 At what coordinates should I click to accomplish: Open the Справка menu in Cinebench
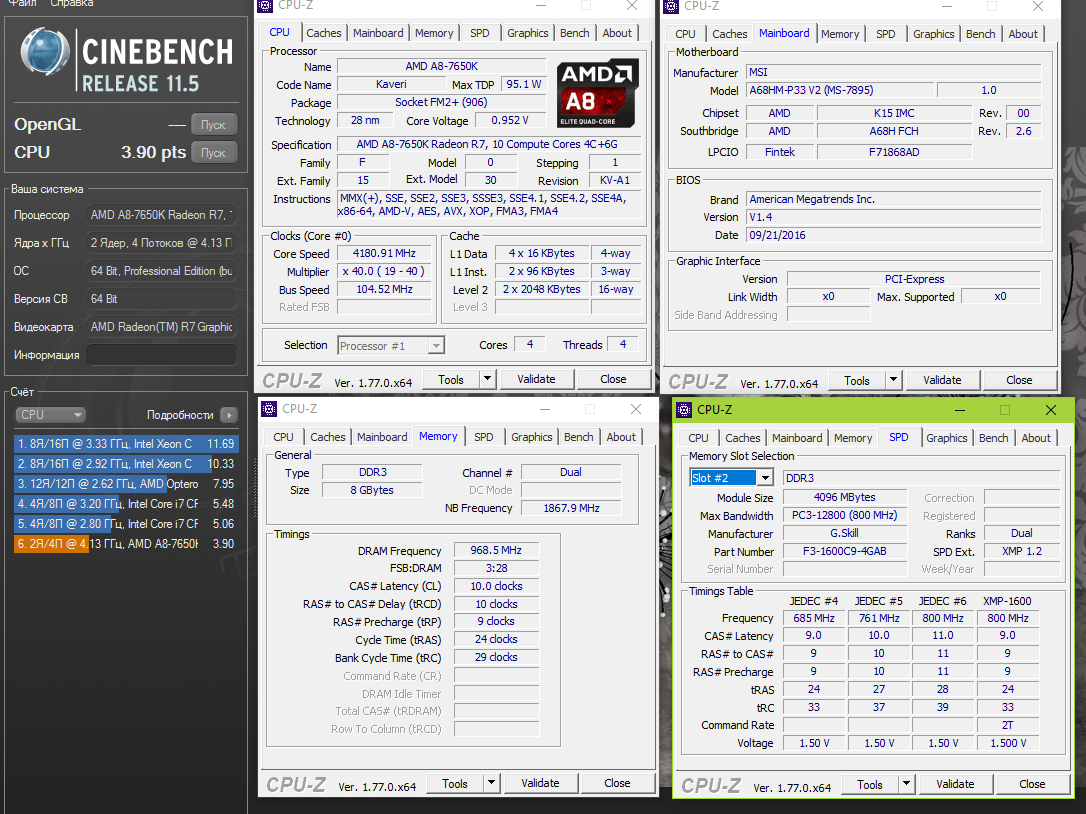[71, 3]
